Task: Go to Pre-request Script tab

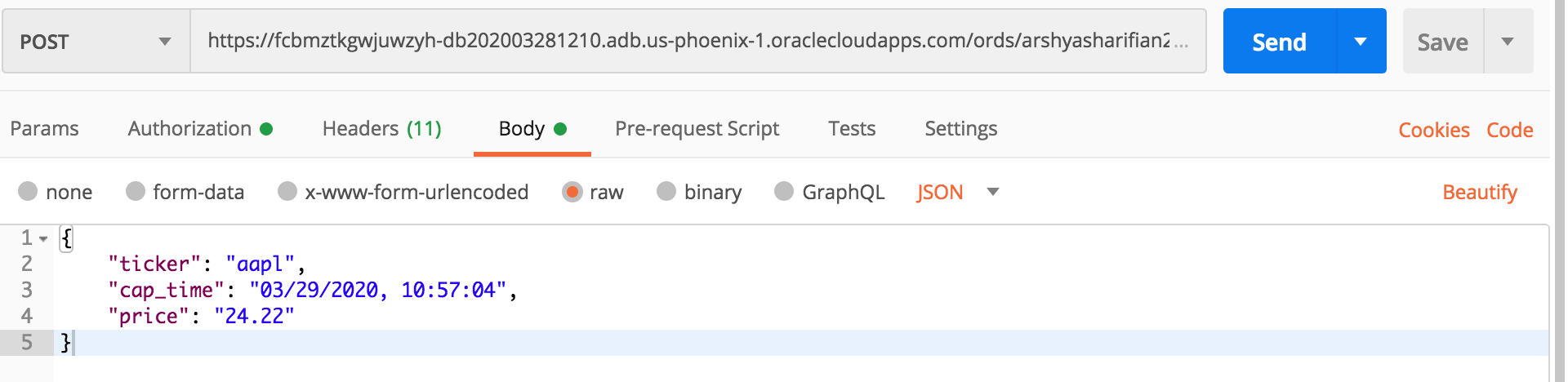Action: (697, 129)
